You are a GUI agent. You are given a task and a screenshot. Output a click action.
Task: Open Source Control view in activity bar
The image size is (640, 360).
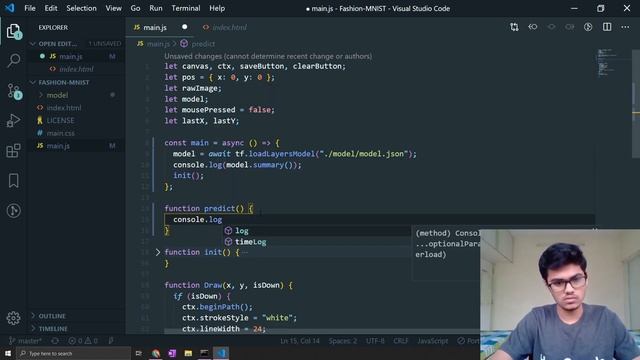13,91
